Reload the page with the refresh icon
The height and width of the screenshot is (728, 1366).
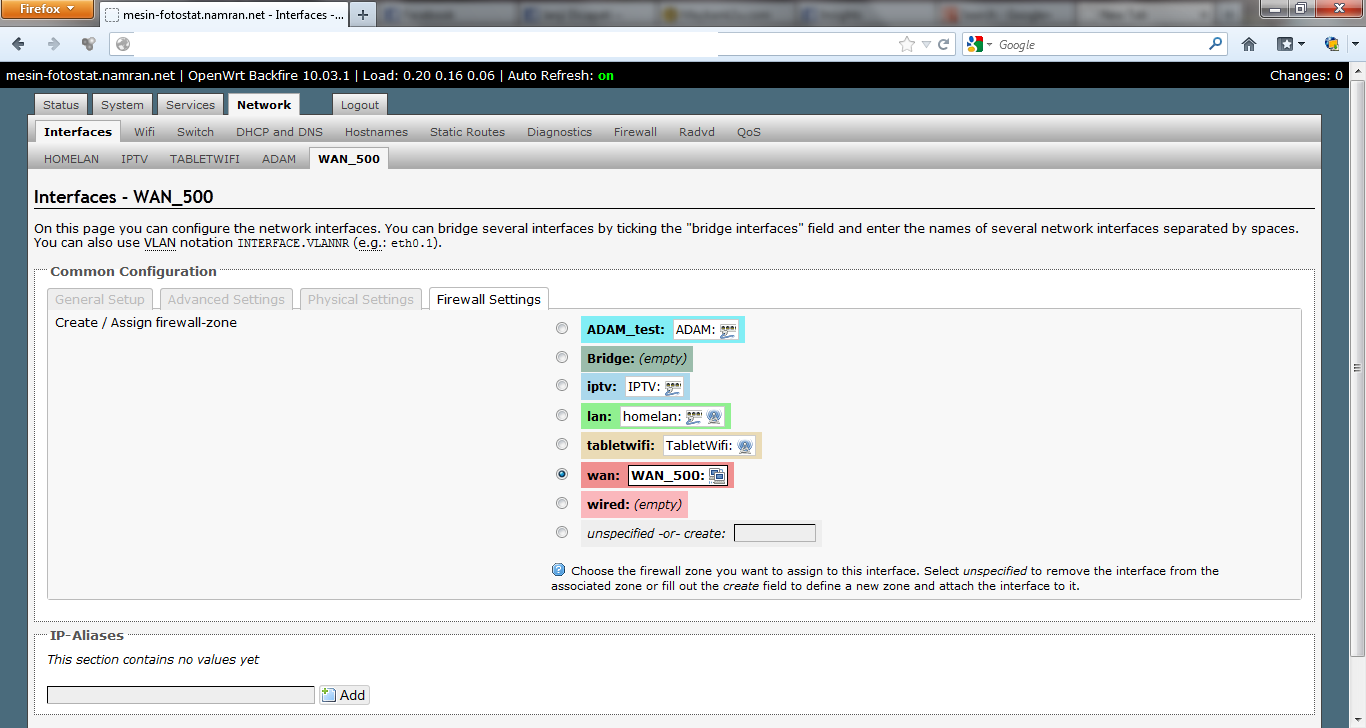tap(943, 44)
